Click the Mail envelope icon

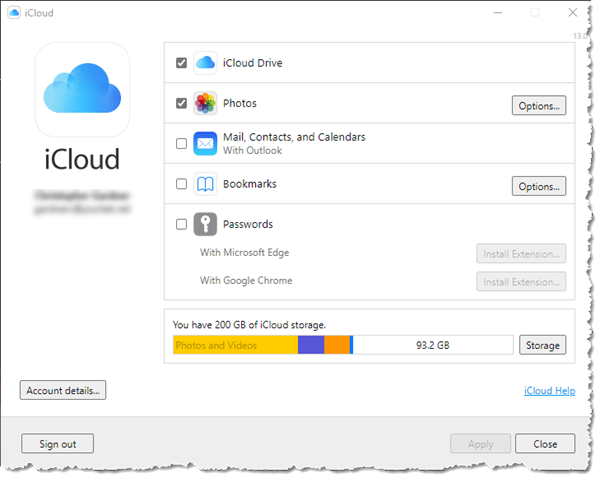[205, 144]
